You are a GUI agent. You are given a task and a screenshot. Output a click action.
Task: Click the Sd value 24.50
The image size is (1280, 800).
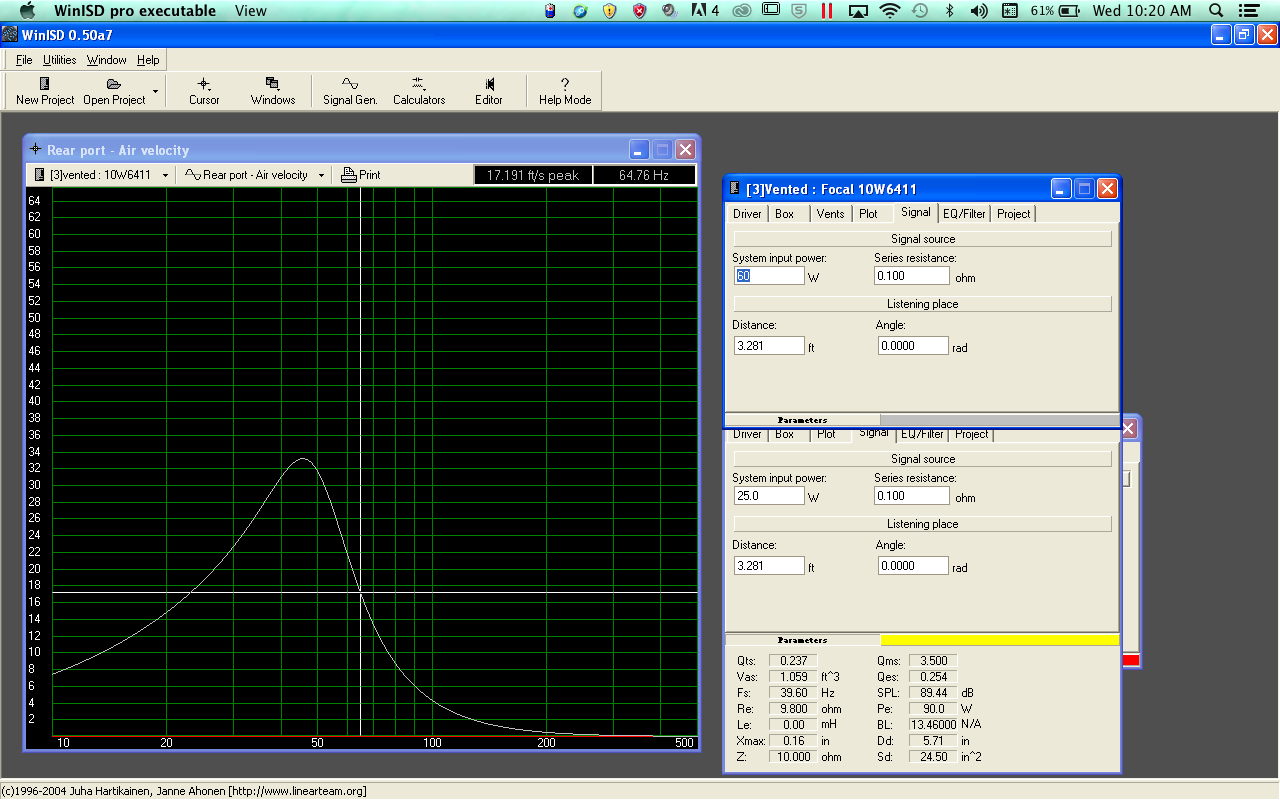click(x=933, y=757)
